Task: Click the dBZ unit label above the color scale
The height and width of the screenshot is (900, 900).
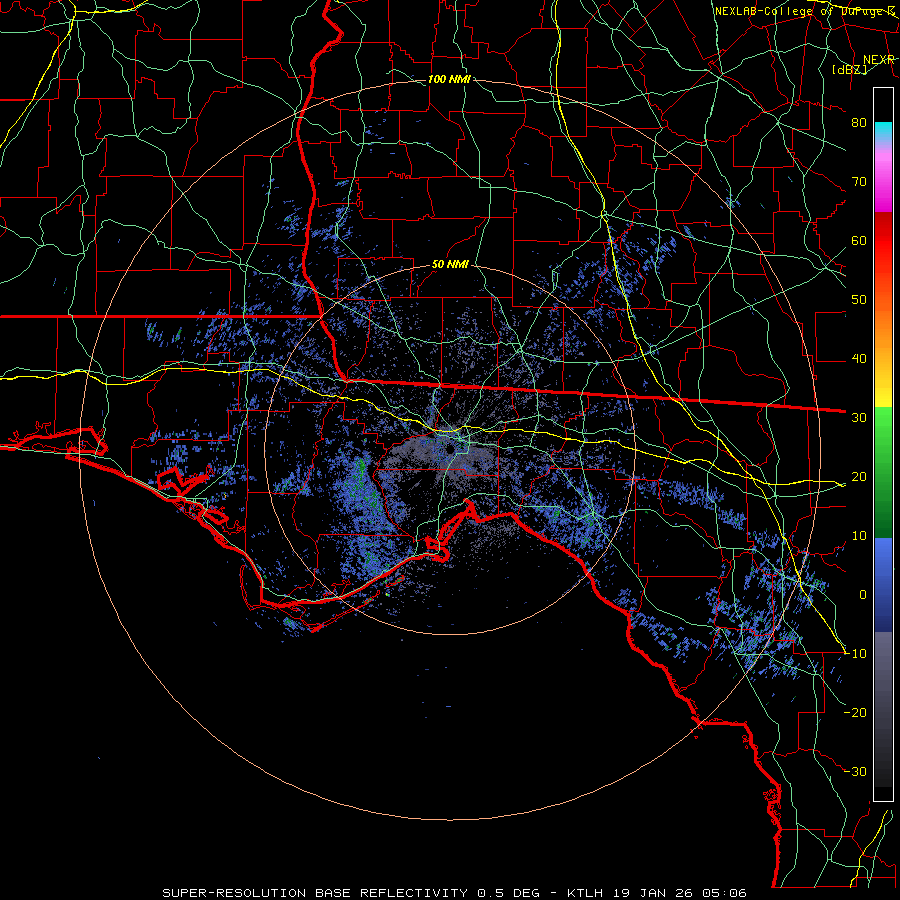Action: click(849, 69)
